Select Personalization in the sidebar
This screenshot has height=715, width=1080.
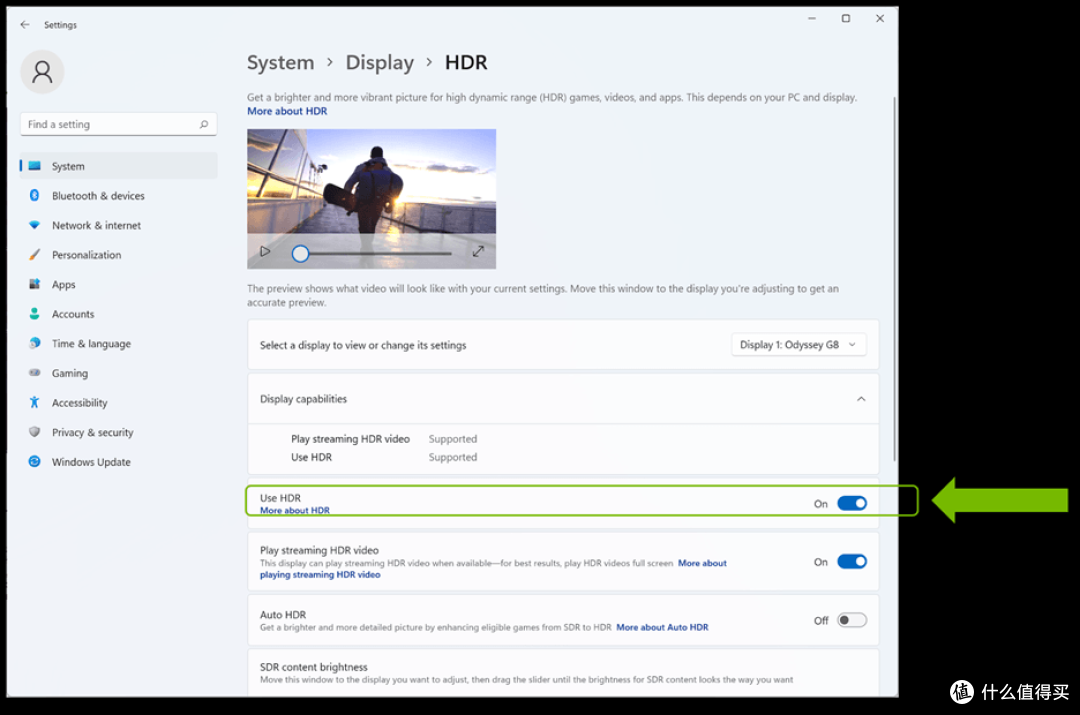click(x=118, y=255)
